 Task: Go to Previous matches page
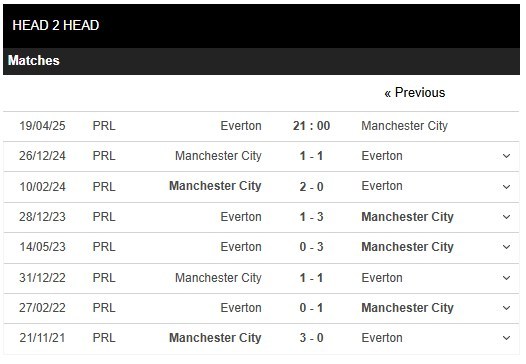415,93
